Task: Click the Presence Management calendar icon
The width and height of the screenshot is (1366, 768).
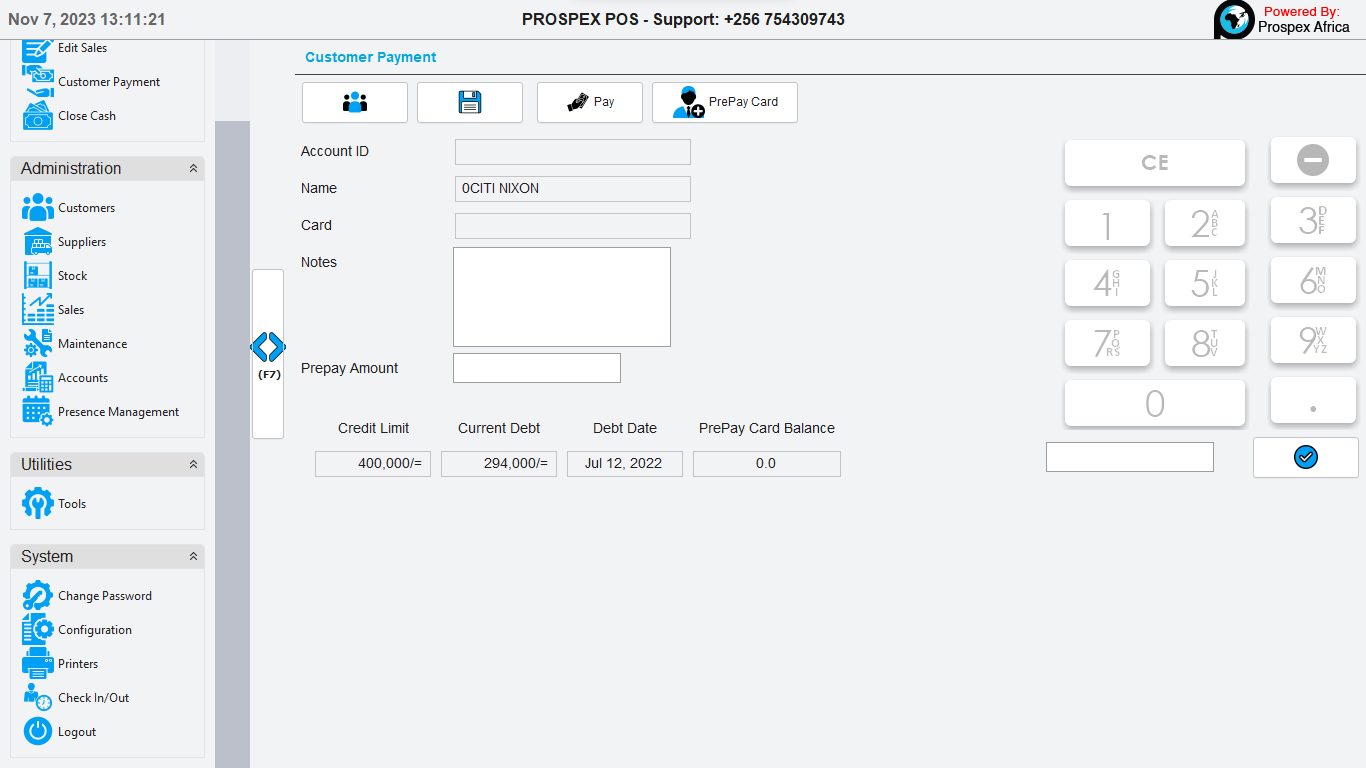Action: click(x=38, y=412)
